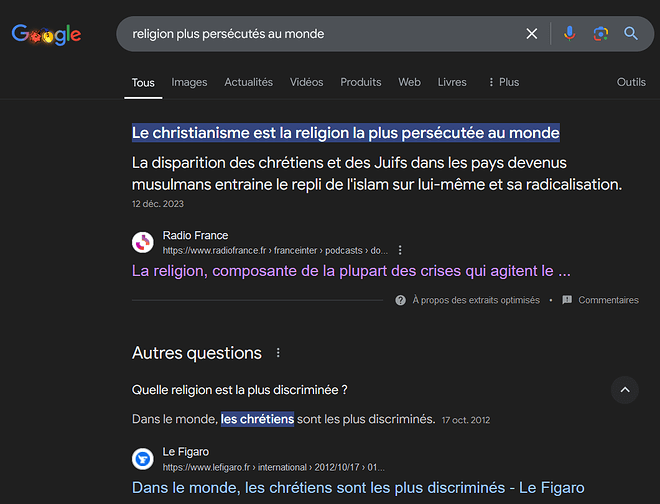Open options beside Autres questions heading
The width and height of the screenshot is (660, 504).
click(x=278, y=353)
